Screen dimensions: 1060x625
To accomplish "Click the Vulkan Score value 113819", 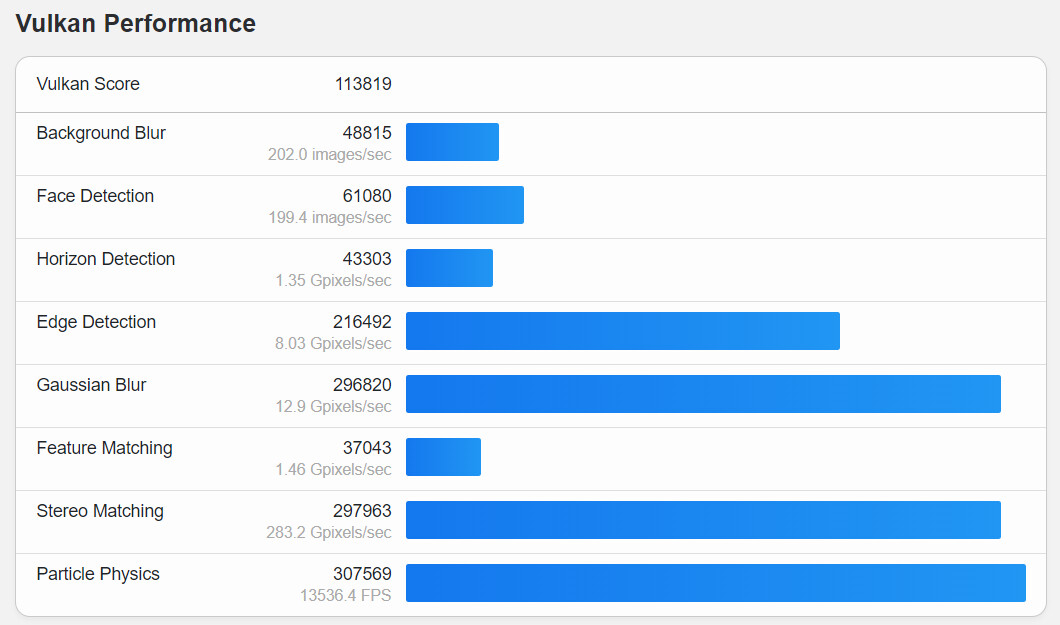I will click(363, 84).
